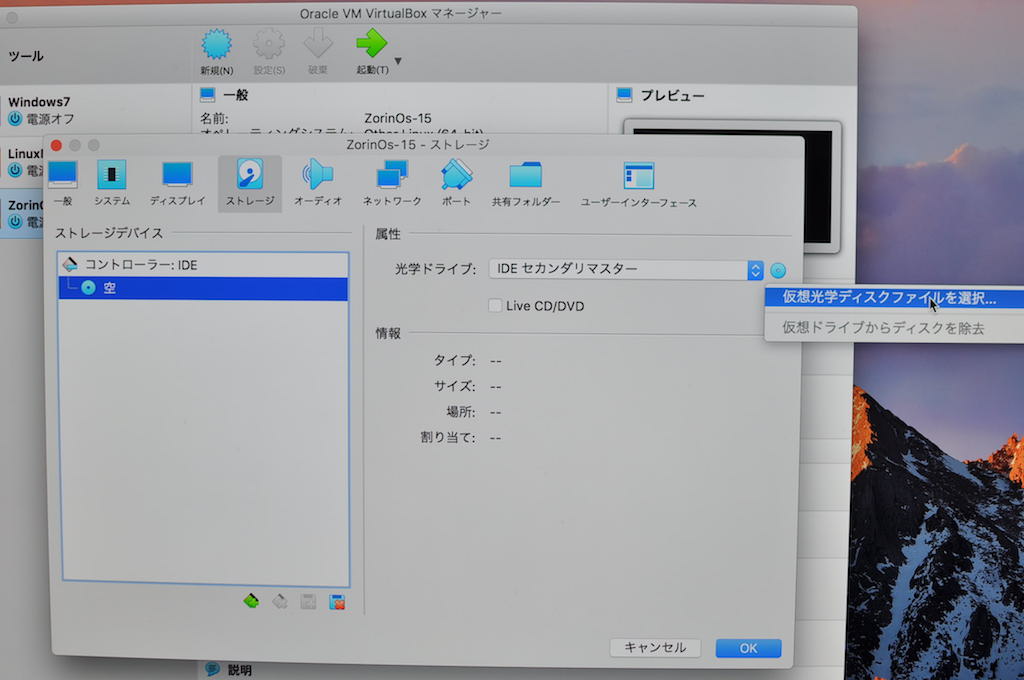Click the VM preview thumbnail
This screenshot has height=680, width=1024.
pyautogui.click(x=733, y=186)
